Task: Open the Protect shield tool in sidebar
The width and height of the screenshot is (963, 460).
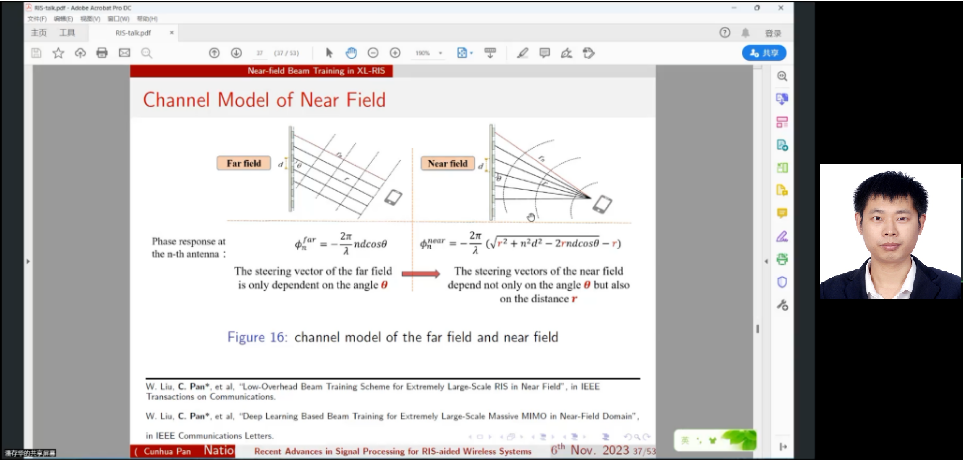Action: [x=782, y=282]
